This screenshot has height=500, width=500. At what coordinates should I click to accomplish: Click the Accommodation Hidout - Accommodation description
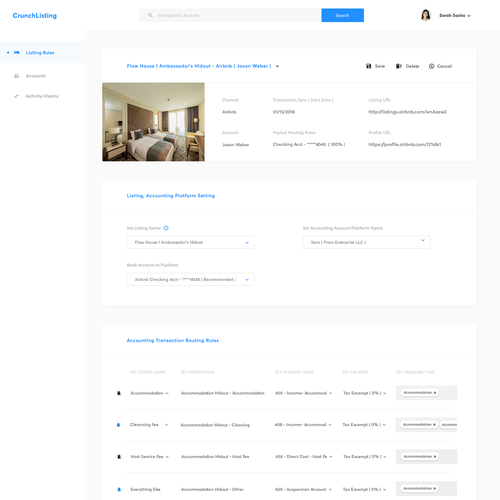[x=223, y=393]
